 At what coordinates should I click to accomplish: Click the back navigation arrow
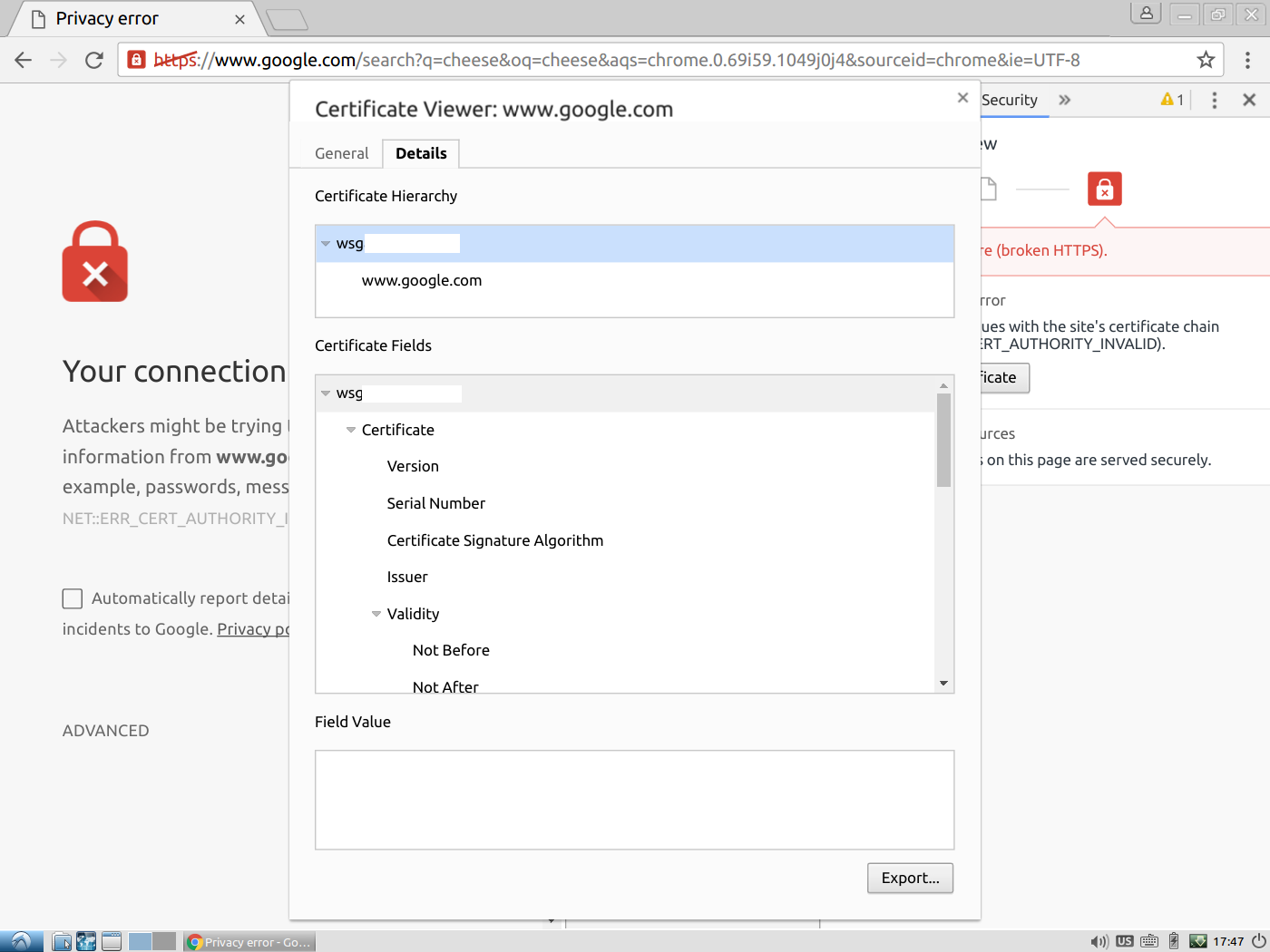pyautogui.click(x=23, y=60)
